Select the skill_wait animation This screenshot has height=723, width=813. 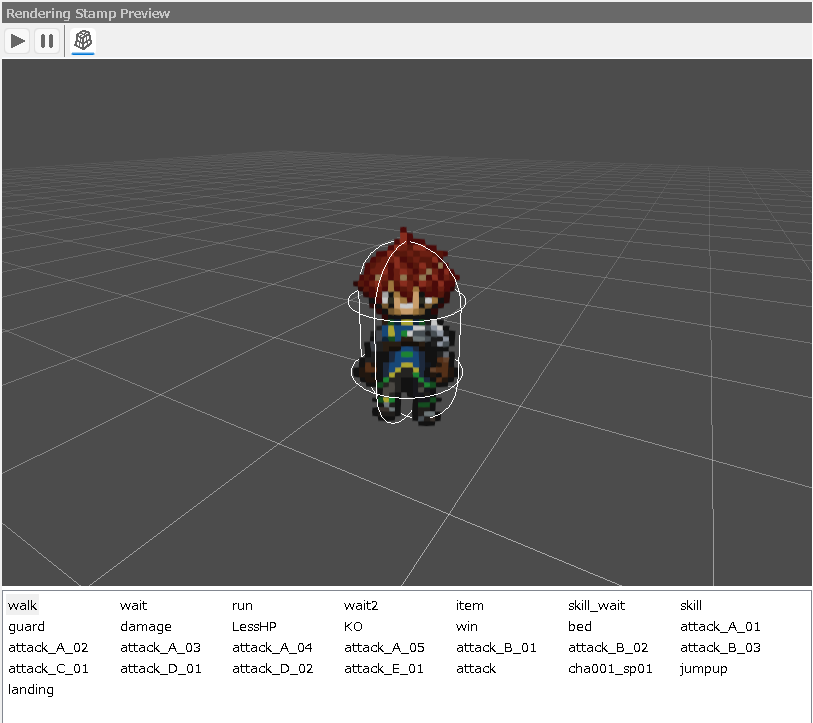pos(596,605)
